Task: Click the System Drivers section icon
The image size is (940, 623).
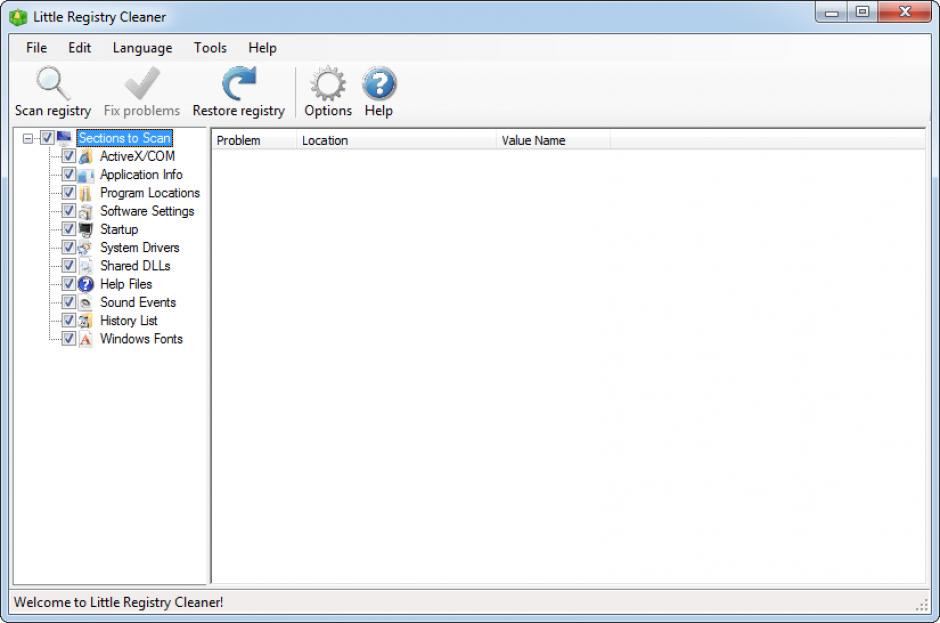Action: pyautogui.click(x=86, y=248)
